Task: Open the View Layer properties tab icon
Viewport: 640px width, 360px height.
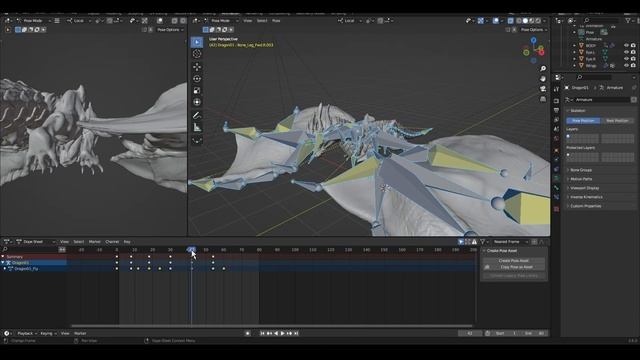Action: tap(556, 120)
